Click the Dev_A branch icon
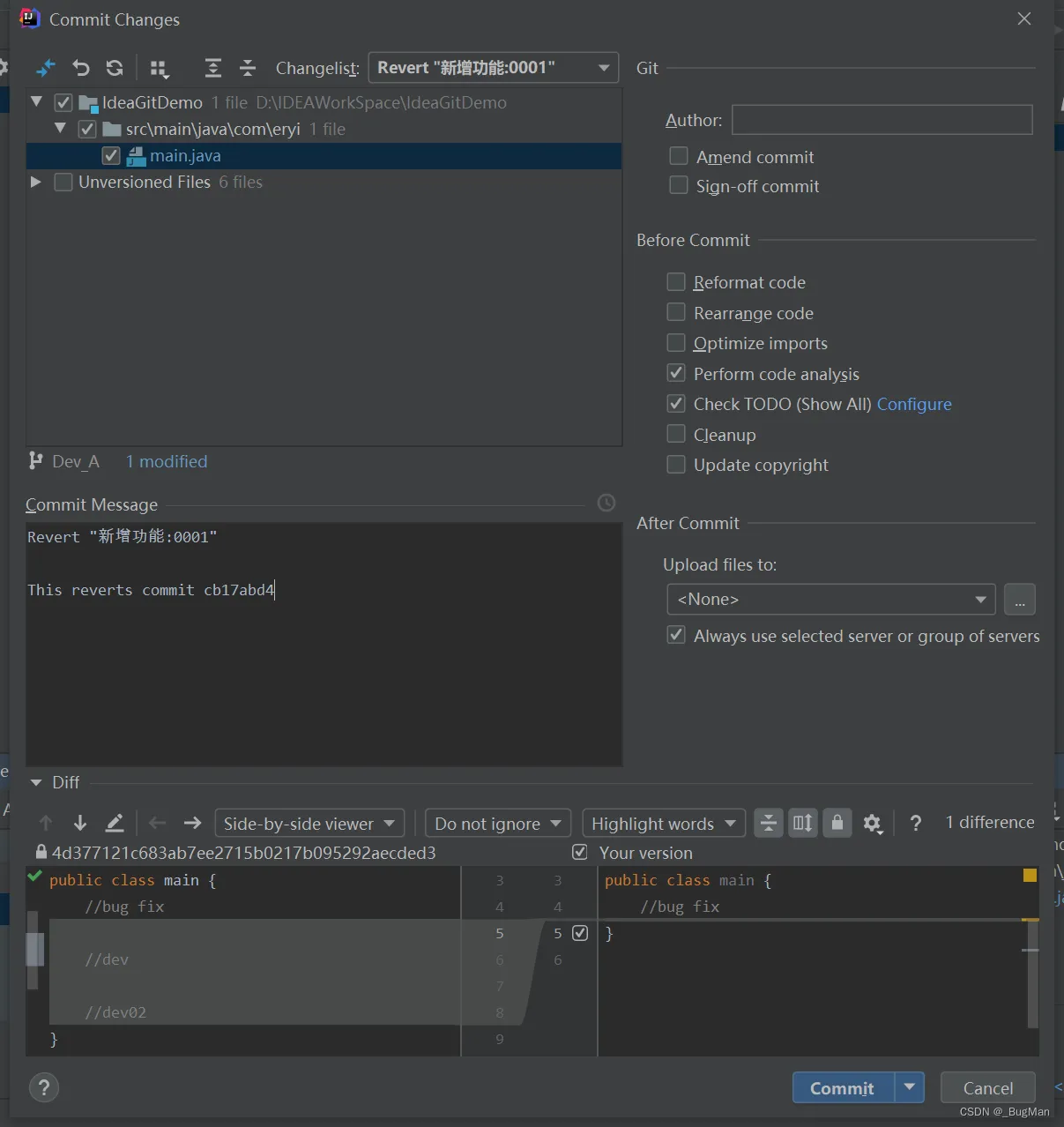The width and height of the screenshot is (1064, 1127). tap(36, 460)
